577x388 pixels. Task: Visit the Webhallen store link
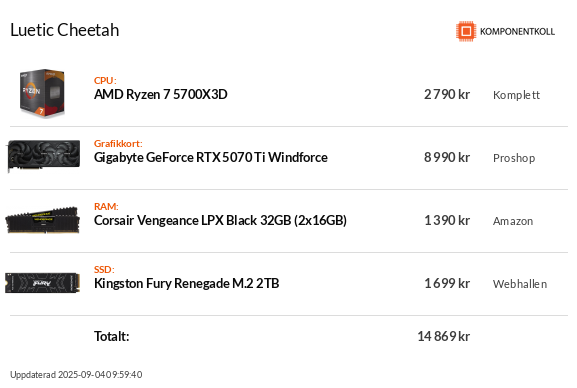point(520,284)
